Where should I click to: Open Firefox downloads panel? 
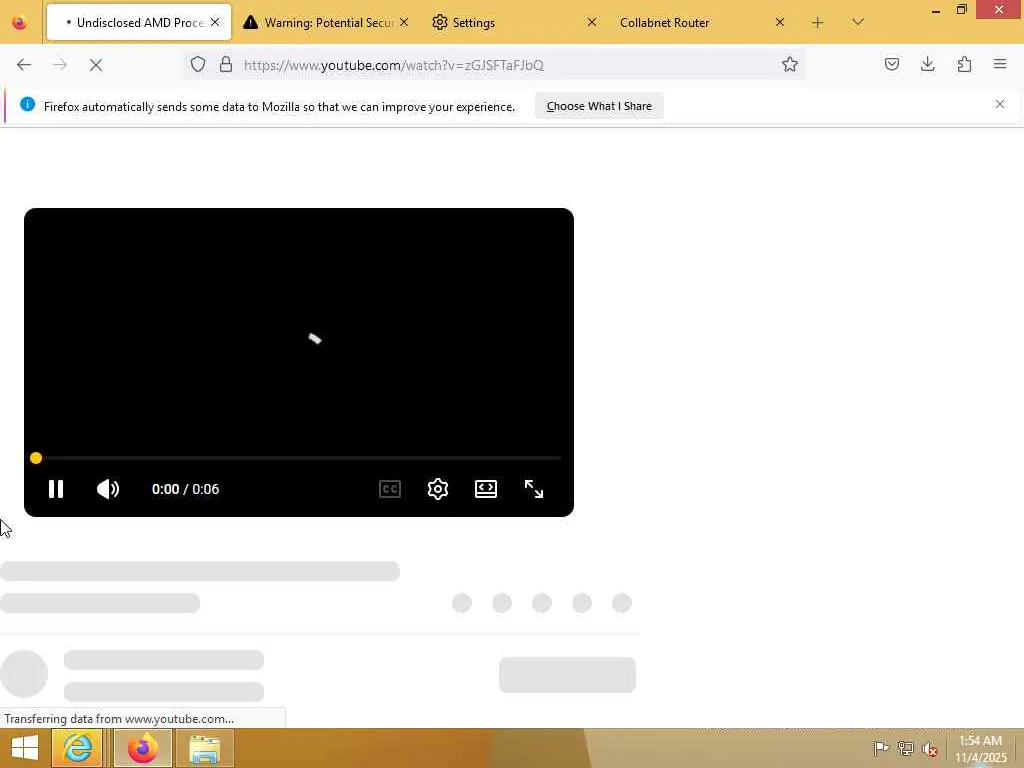click(x=927, y=64)
